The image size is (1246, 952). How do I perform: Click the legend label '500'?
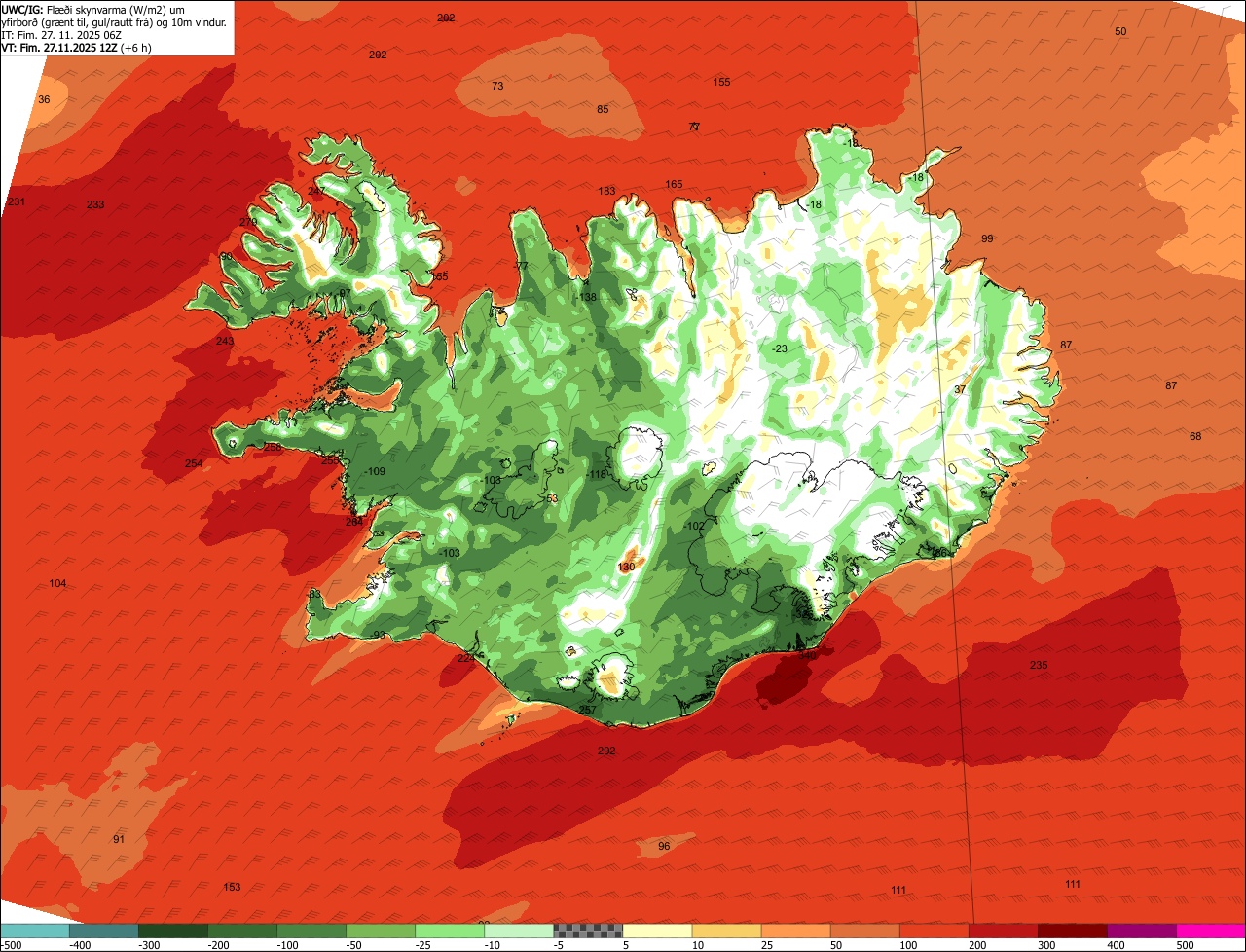pos(1185,944)
